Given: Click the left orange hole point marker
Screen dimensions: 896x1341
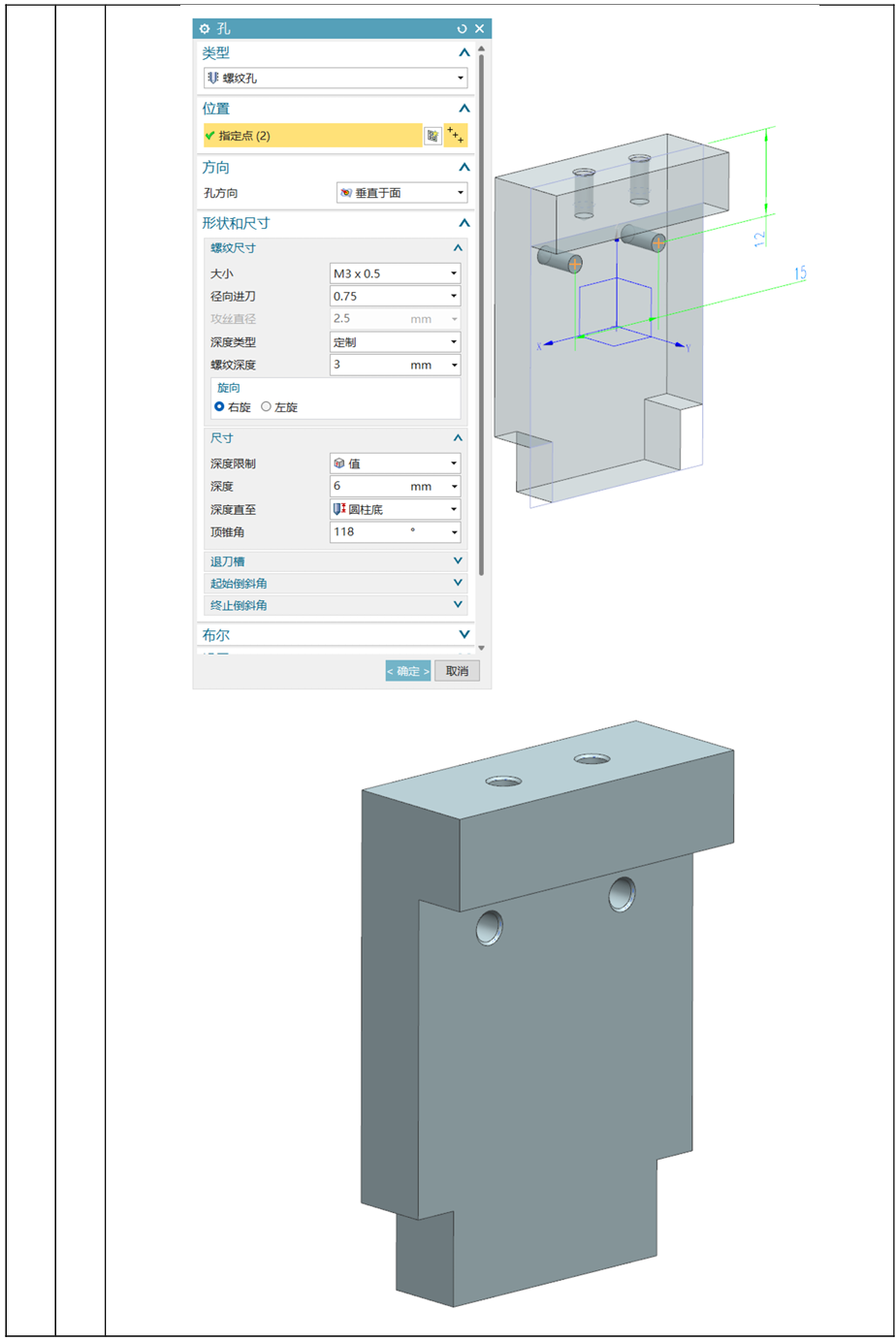Looking at the screenshot, I should 574,264.
